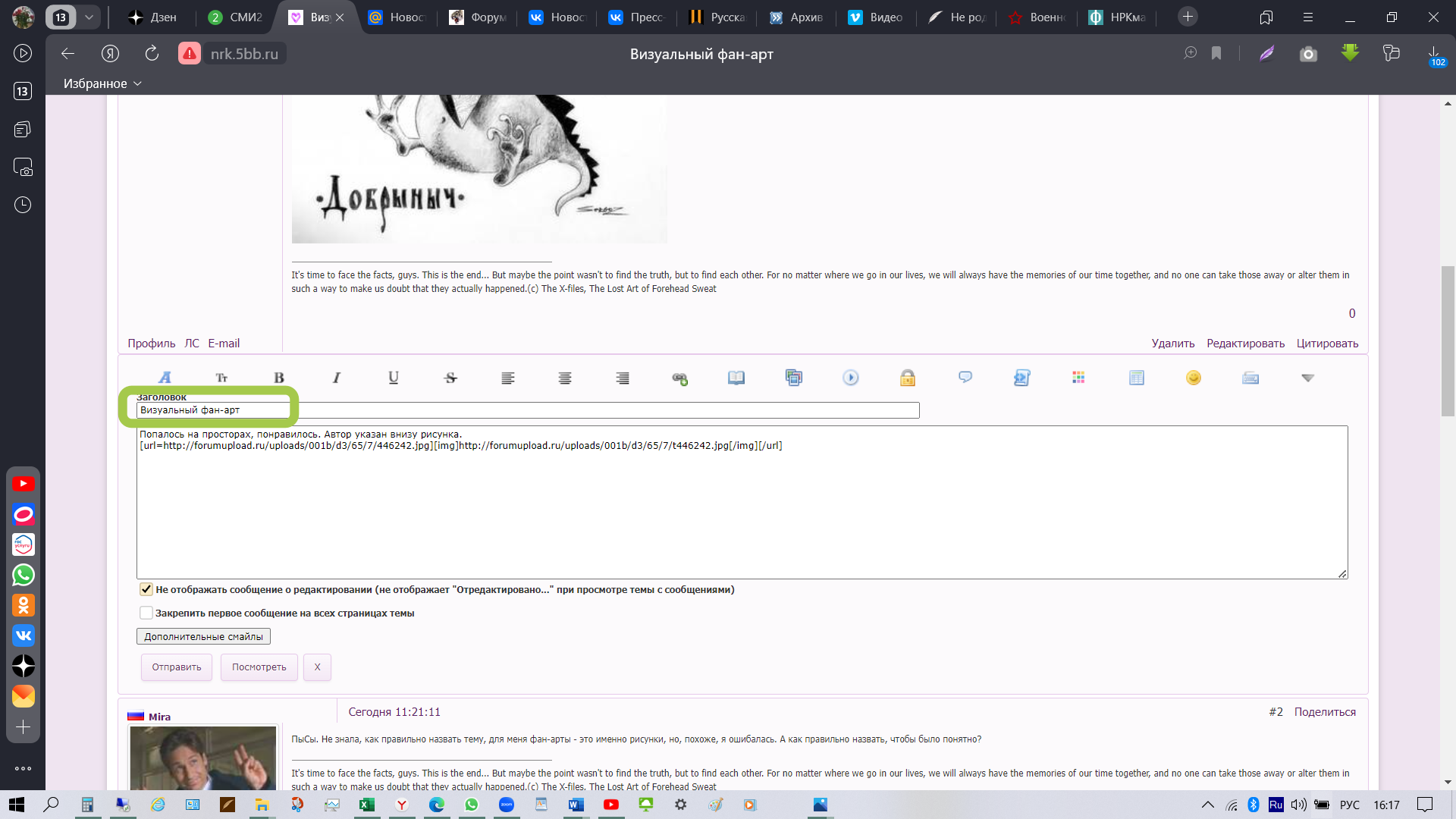Switch to the Форум tab
This screenshot has width=1456, height=819.
tap(478, 17)
